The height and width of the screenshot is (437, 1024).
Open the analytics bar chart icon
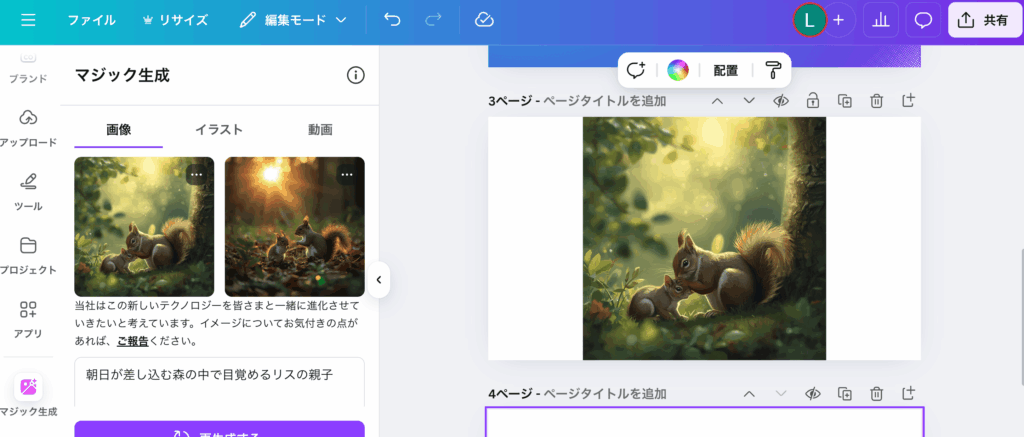[x=880, y=20]
